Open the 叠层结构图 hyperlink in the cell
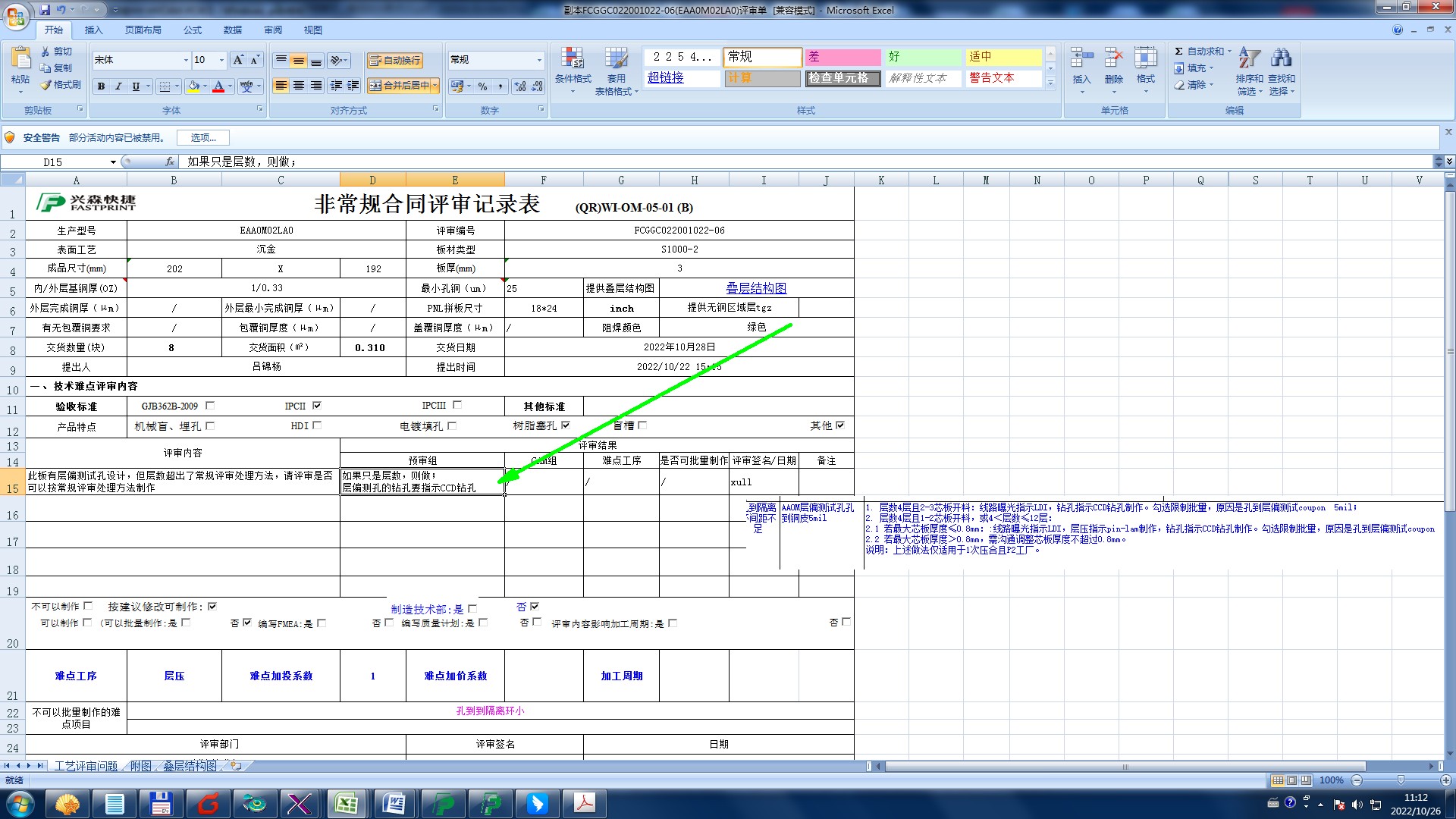Screen dimensions: 1456x819 point(756,288)
